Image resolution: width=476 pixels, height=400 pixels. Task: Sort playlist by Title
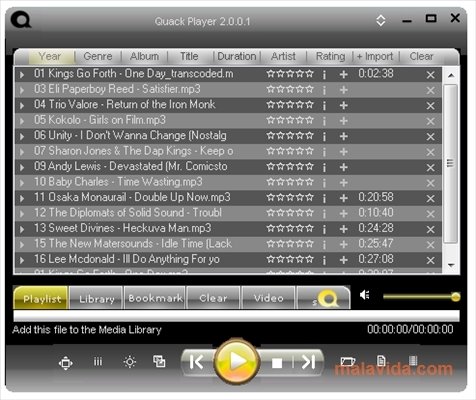click(189, 56)
